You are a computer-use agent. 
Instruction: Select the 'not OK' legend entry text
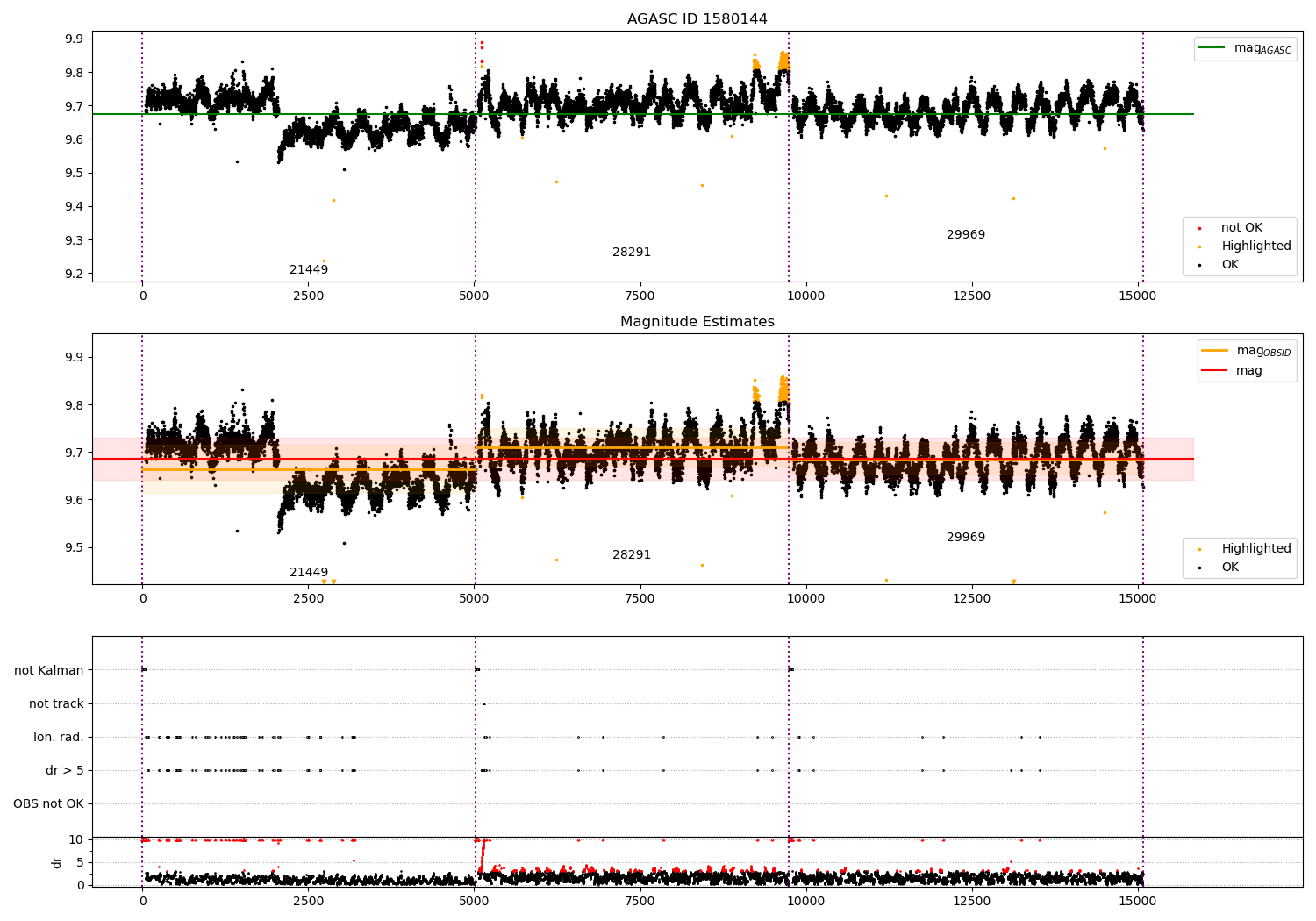coord(1241,227)
